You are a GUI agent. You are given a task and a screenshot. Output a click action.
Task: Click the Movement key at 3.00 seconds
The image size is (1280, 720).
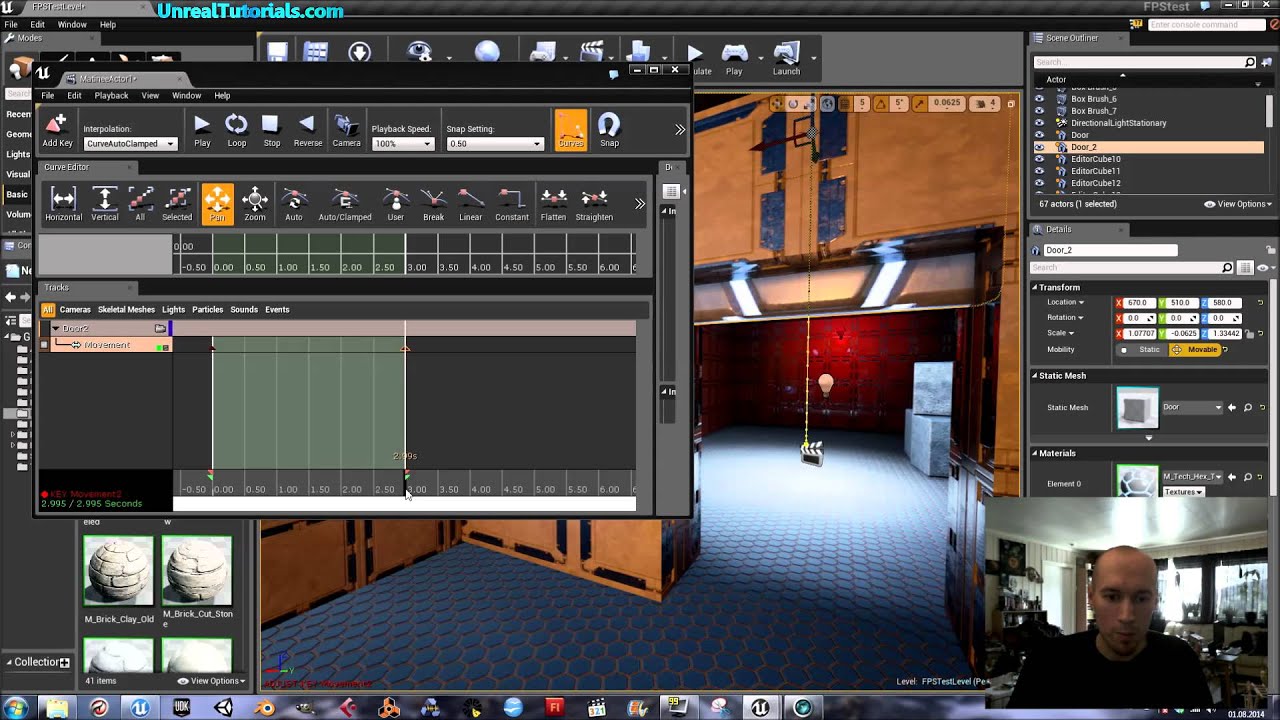click(x=405, y=348)
